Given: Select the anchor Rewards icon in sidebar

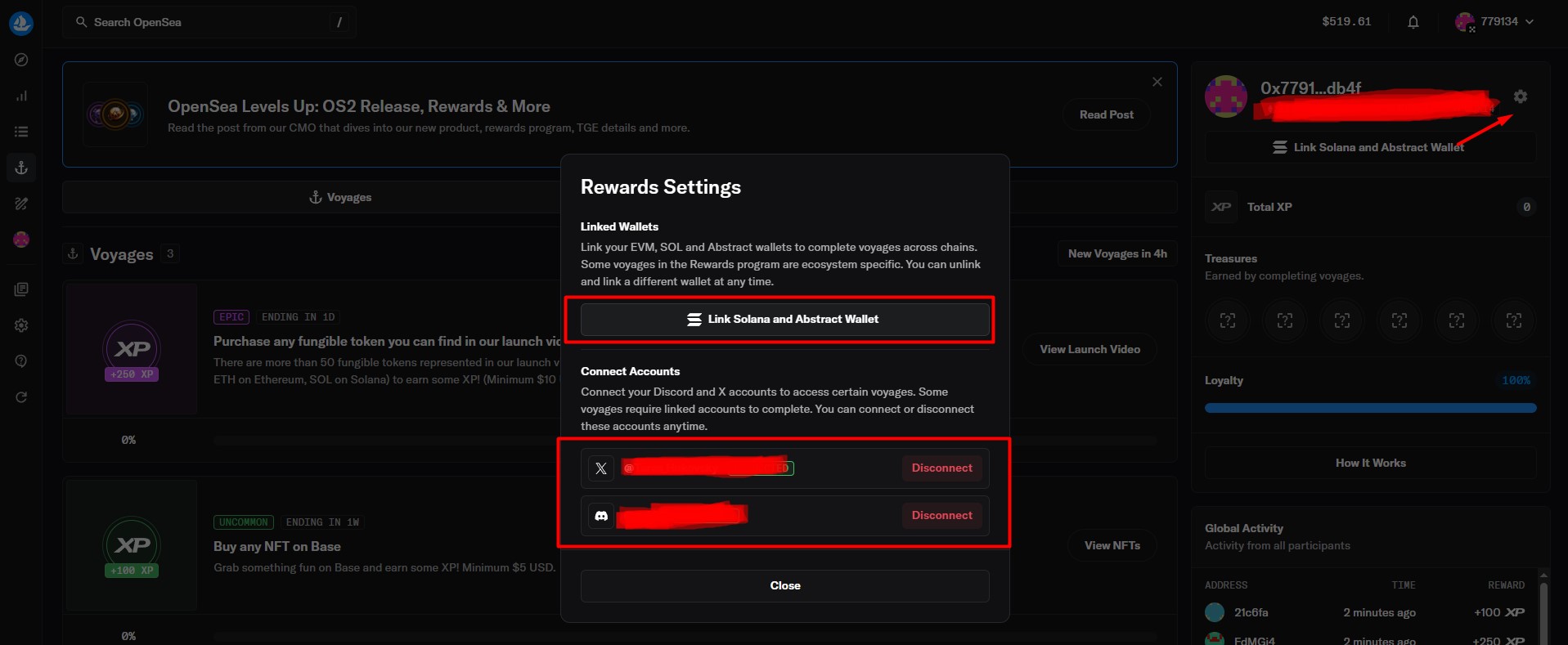Looking at the screenshot, I should tap(21, 168).
